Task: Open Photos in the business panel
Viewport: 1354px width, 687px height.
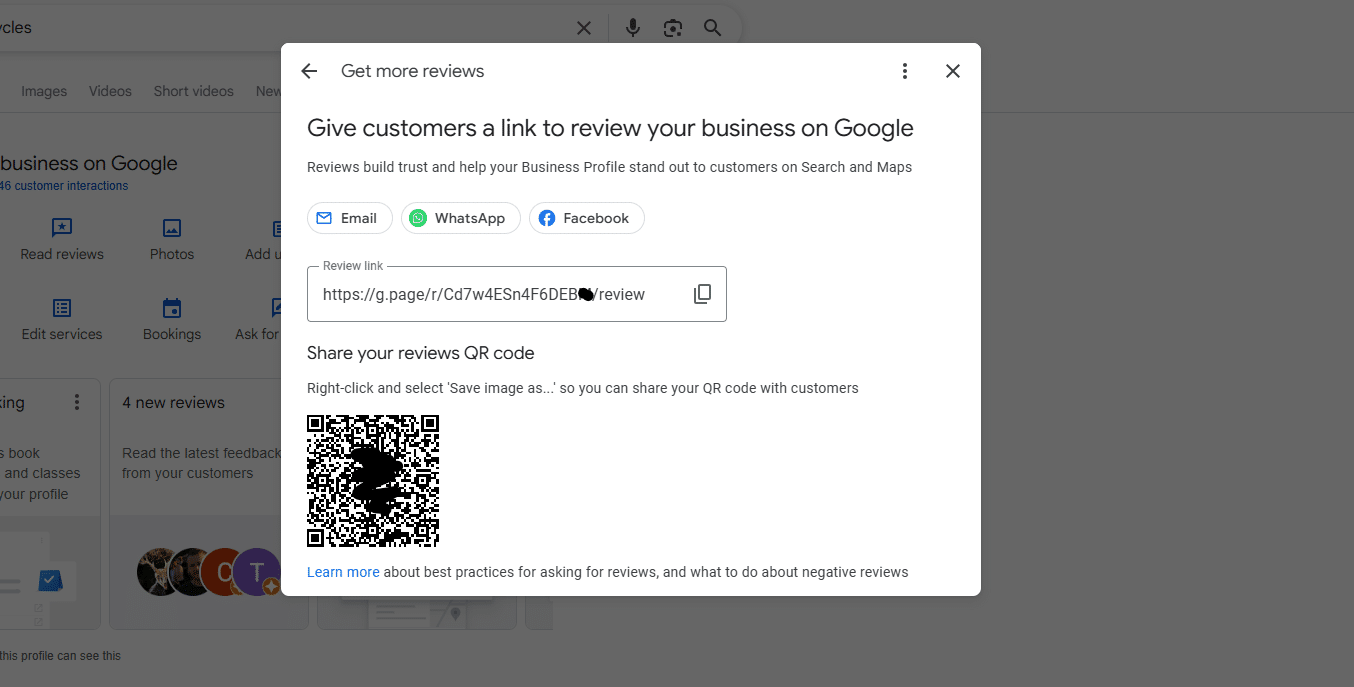Action: point(172,240)
